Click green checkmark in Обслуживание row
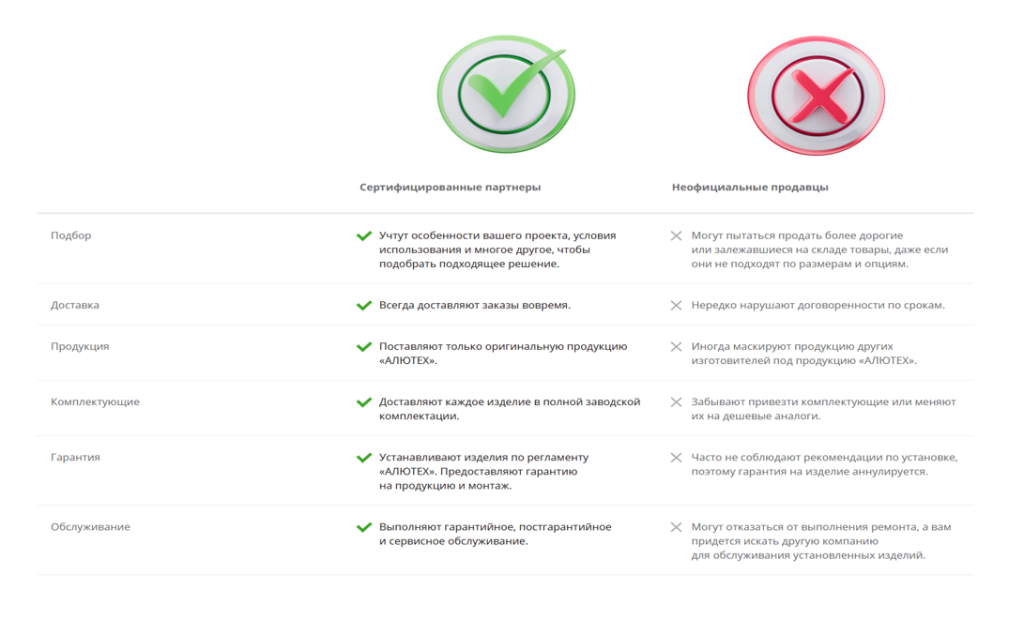 point(364,527)
